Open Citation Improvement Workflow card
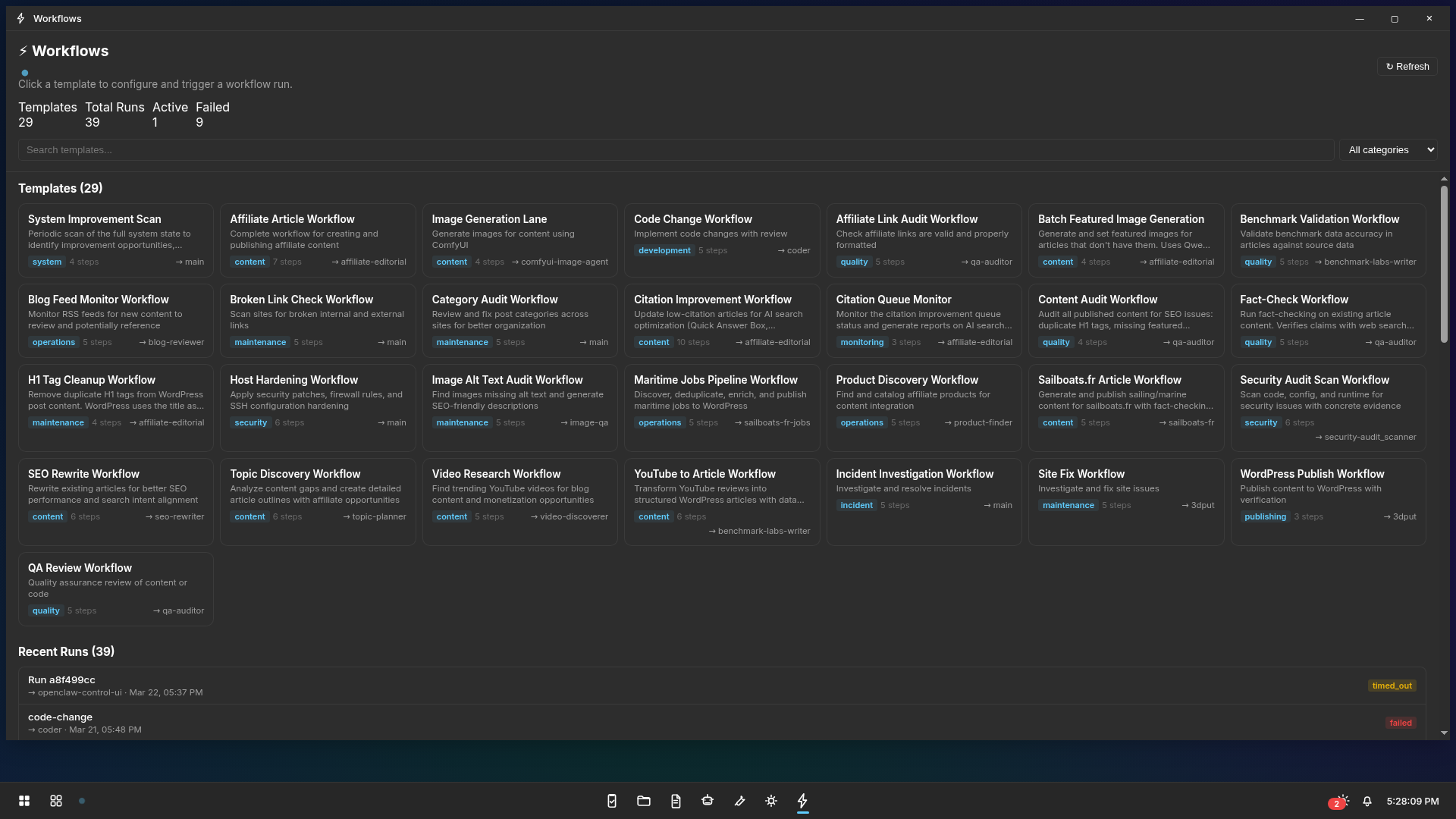 (x=722, y=320)
